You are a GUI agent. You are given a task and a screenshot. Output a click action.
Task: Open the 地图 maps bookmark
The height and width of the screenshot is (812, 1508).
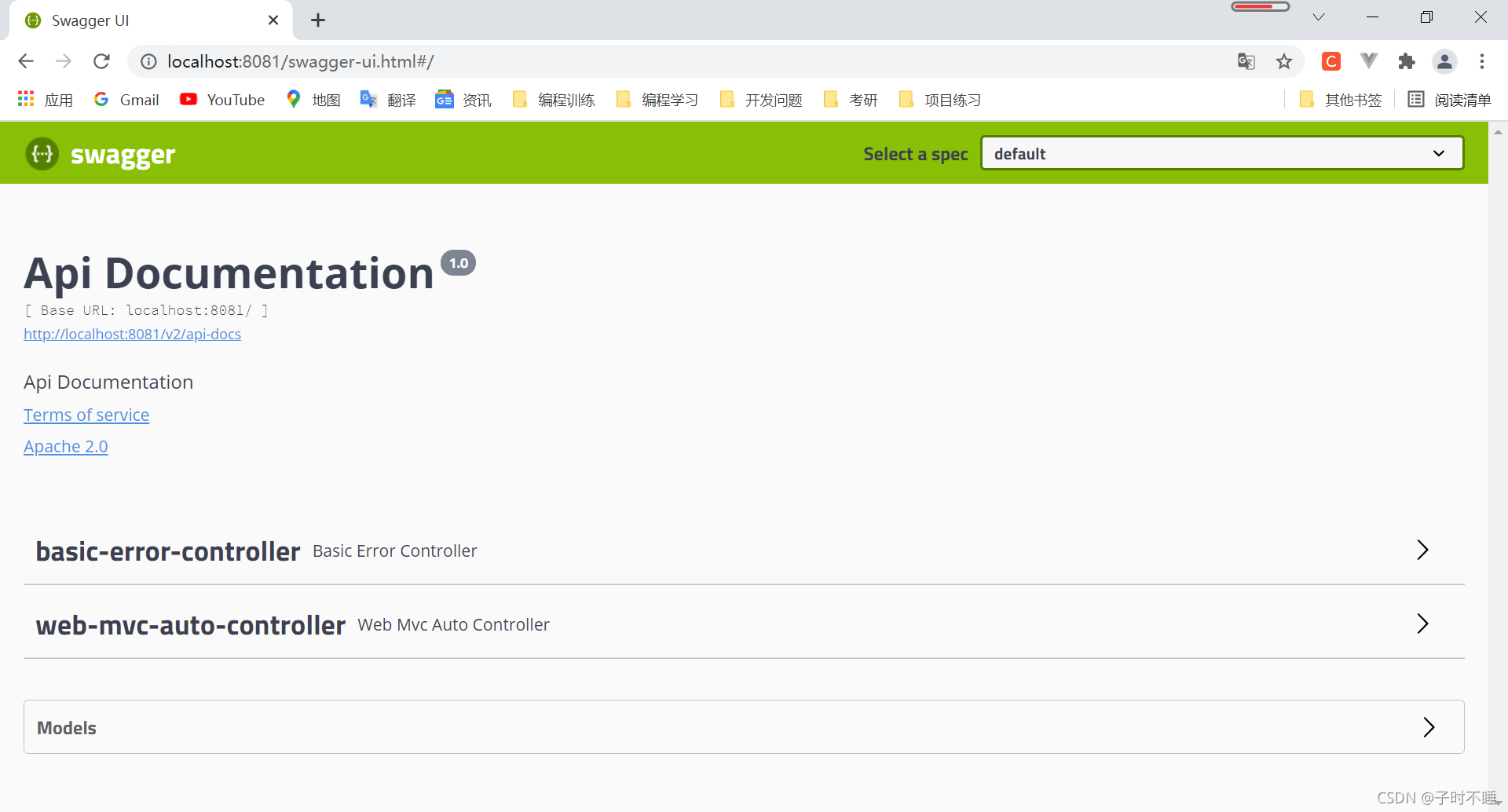[313, 100]
